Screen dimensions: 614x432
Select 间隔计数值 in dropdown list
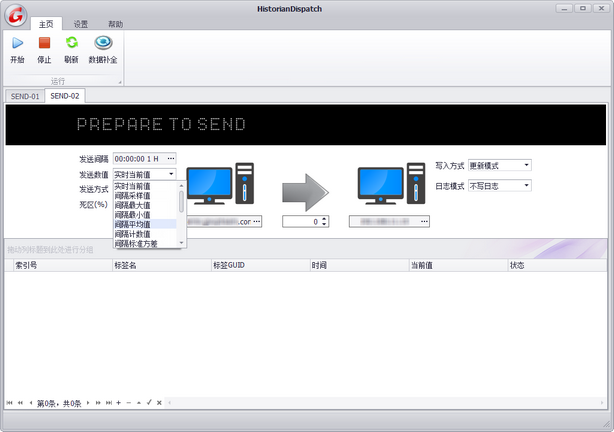click(x=145, y=234)
